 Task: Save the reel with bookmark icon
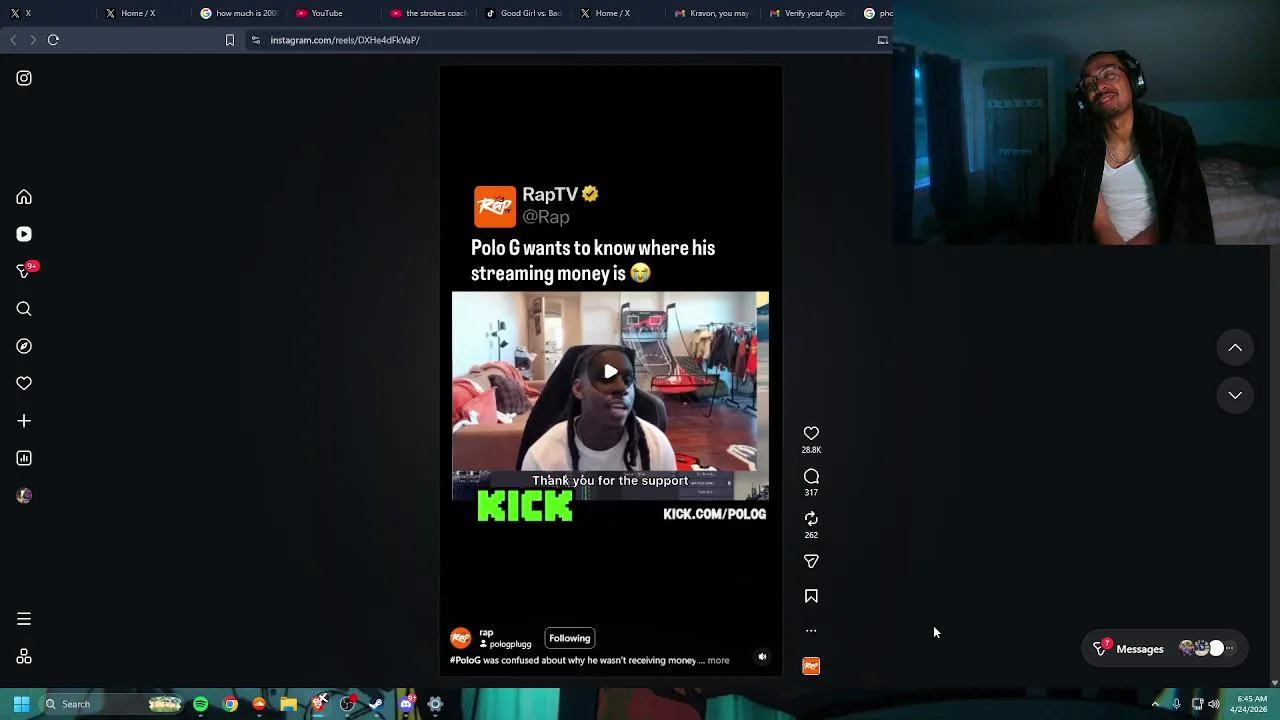(811, 596)
